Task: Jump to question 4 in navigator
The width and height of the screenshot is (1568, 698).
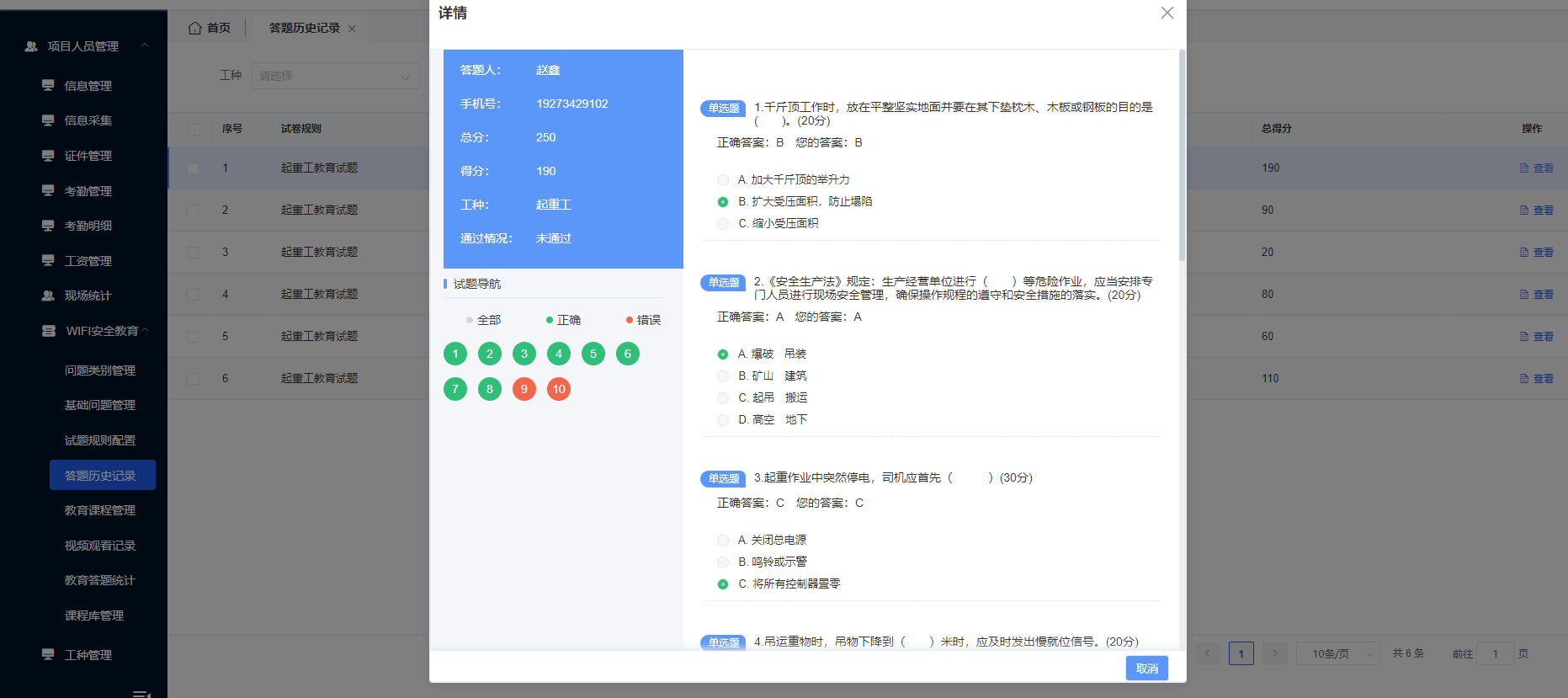Action: point(559,354)
